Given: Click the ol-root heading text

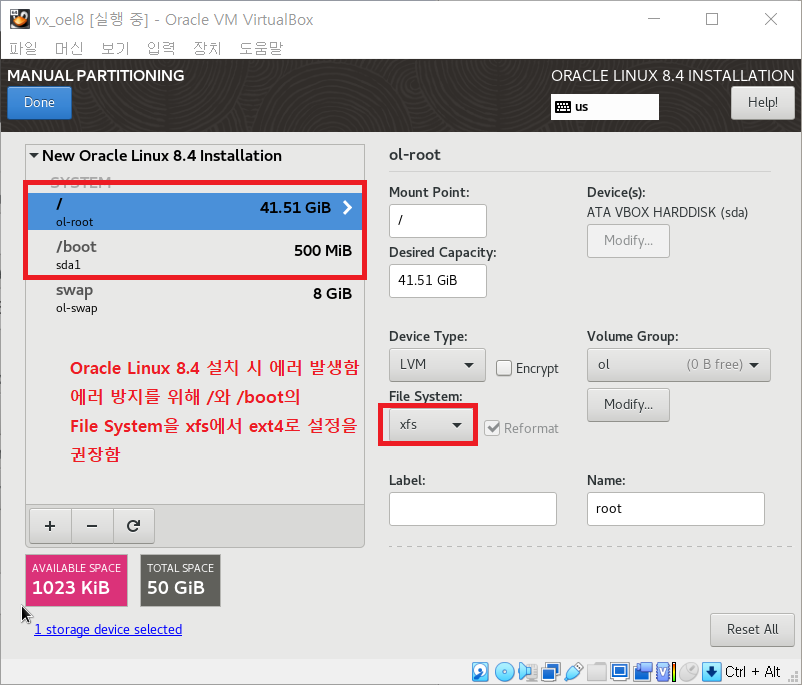Looking at the screenshot, I should 415,154.
